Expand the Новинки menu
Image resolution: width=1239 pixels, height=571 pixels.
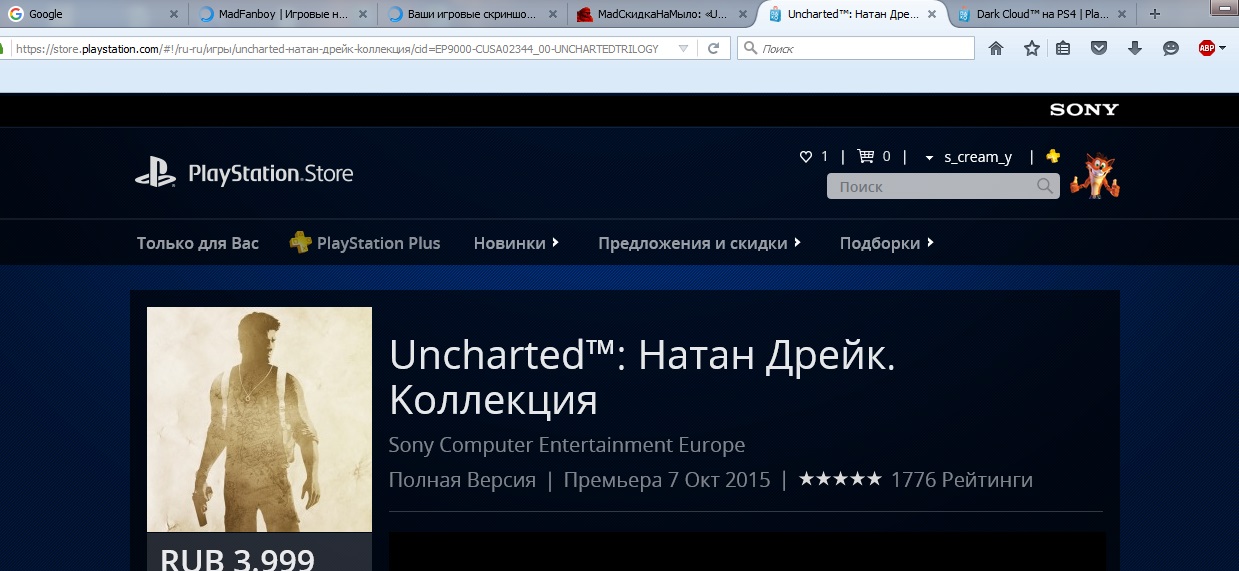(516, 243)
